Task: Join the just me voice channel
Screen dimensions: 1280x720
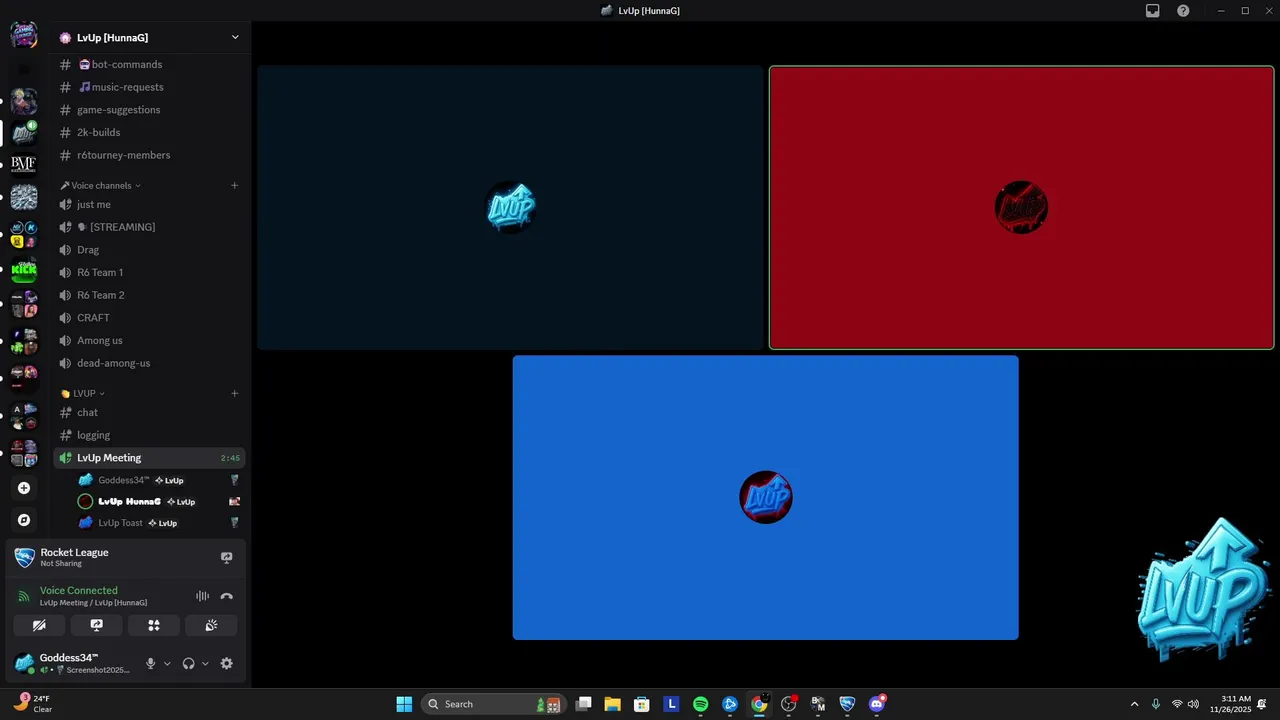Action: (149, 204)
